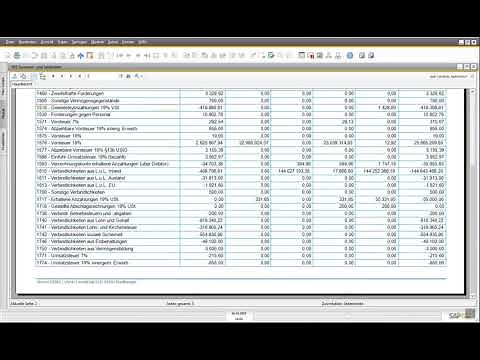Image resolution: width=480 pixels, height=360 pixels.
Task: Open the Bearbeiten menu
Action: pyautogui.click(x=27, y=42)
